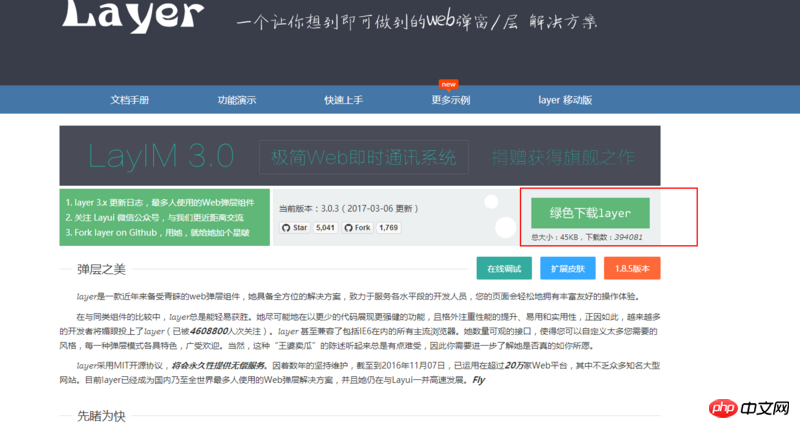Click the orange new badge
This screenshot has width=800, height=428.
pyautogui.click(x=448, y=84)
